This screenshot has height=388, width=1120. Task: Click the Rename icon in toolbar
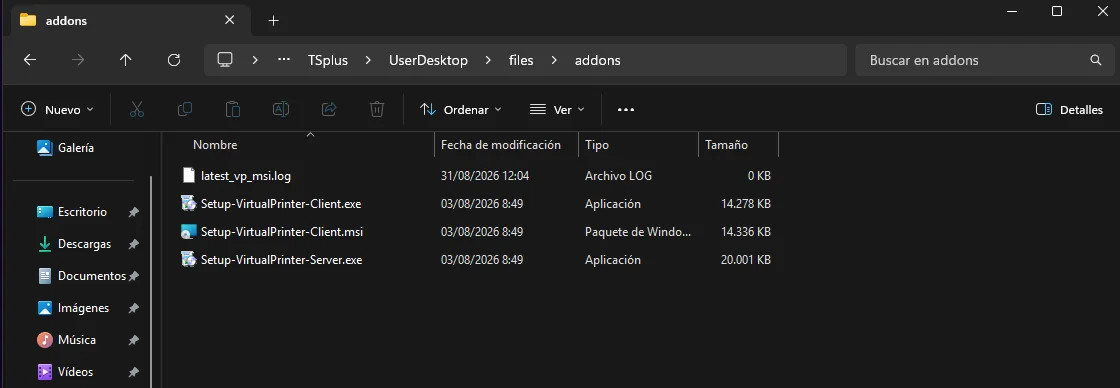tap(281, 109)
